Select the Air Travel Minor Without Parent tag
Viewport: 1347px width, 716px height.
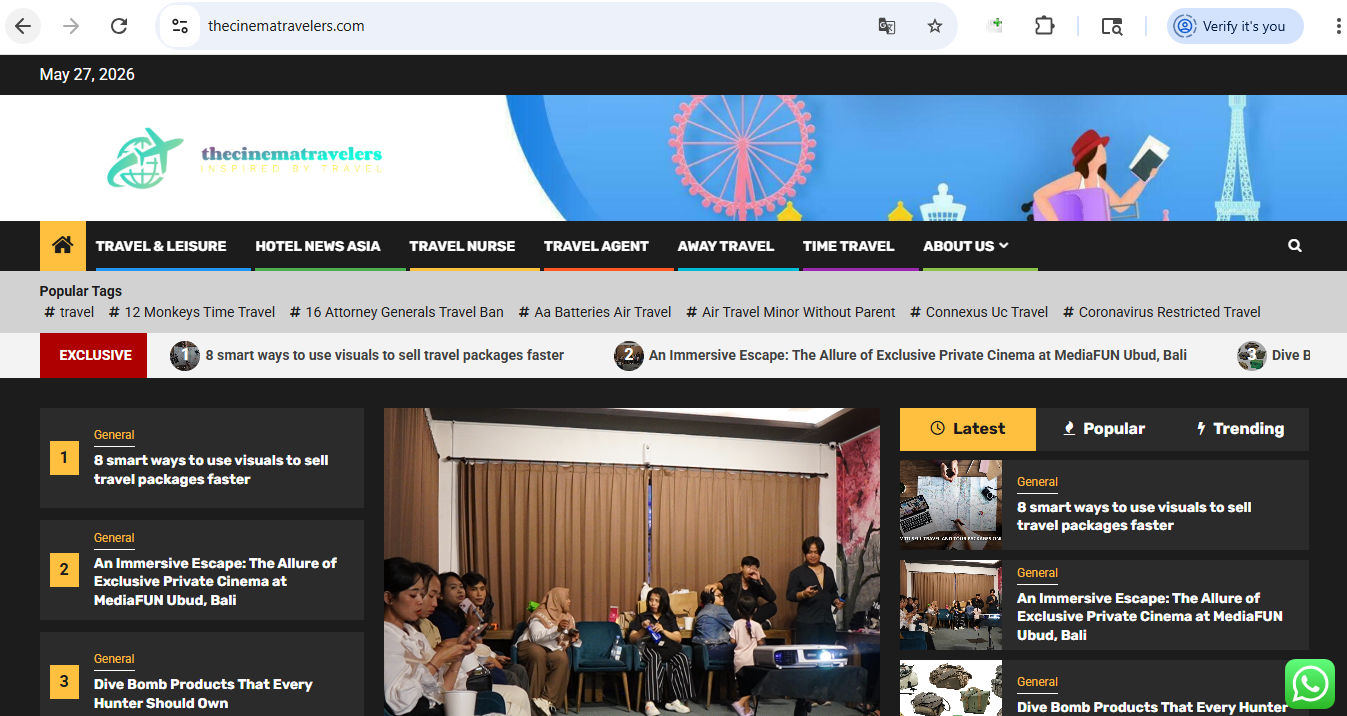[791, 312]
